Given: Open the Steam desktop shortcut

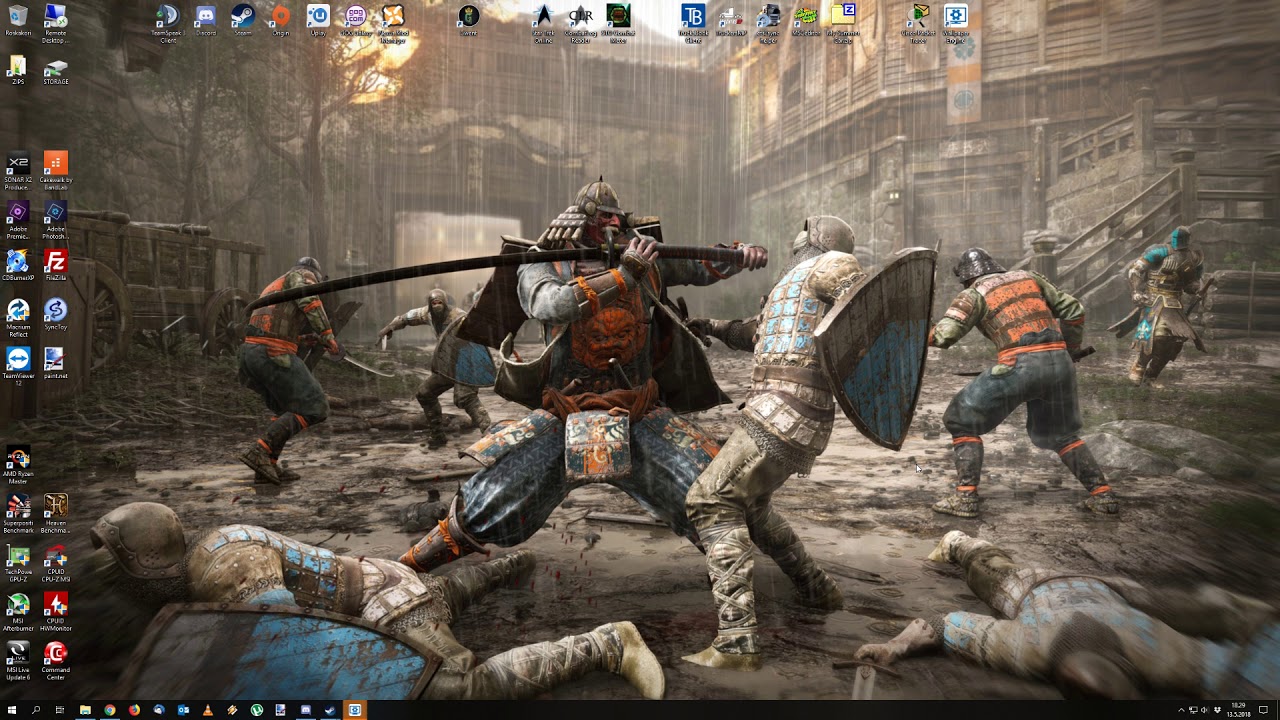Looking at the screenshot, I should pos(243,18).
